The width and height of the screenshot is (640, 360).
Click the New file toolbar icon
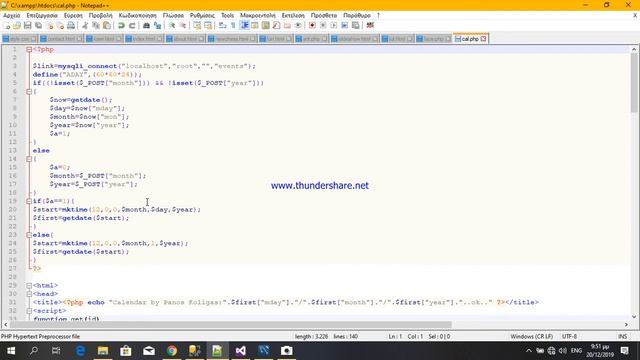(7, 25)
